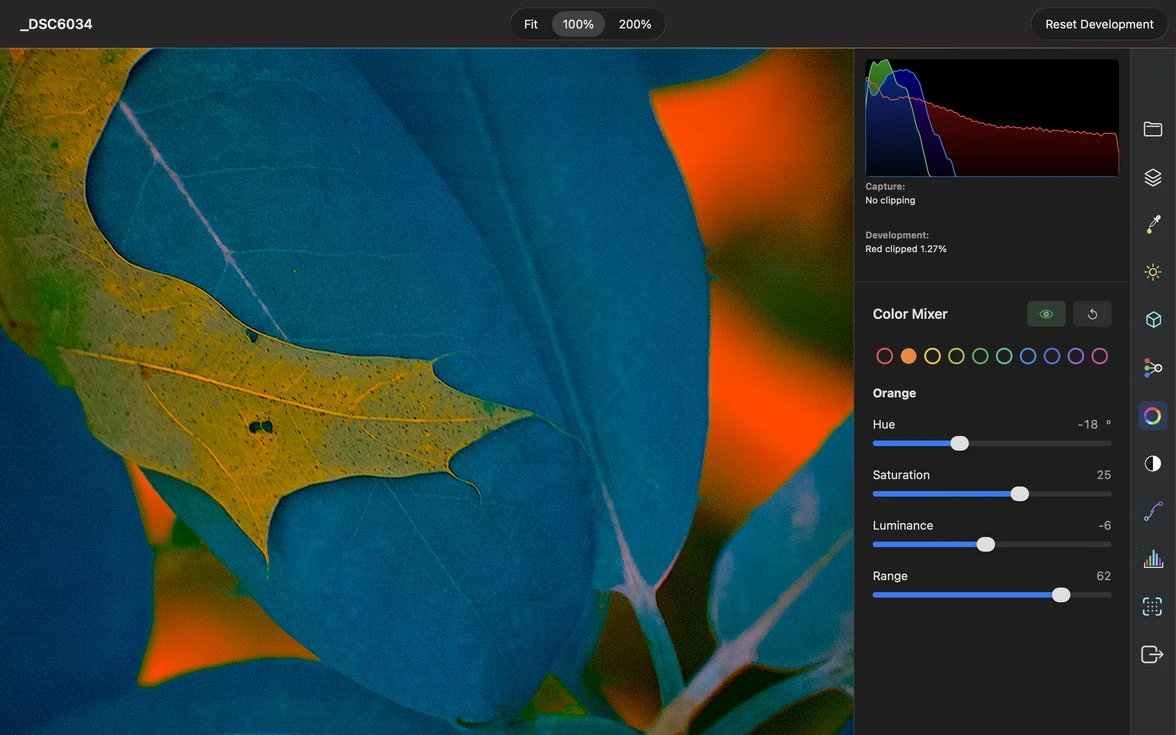Reset Color Mixer with the circular arrow
Viewport: 1176px width, 735px height.
click(x=1092, y=314)
